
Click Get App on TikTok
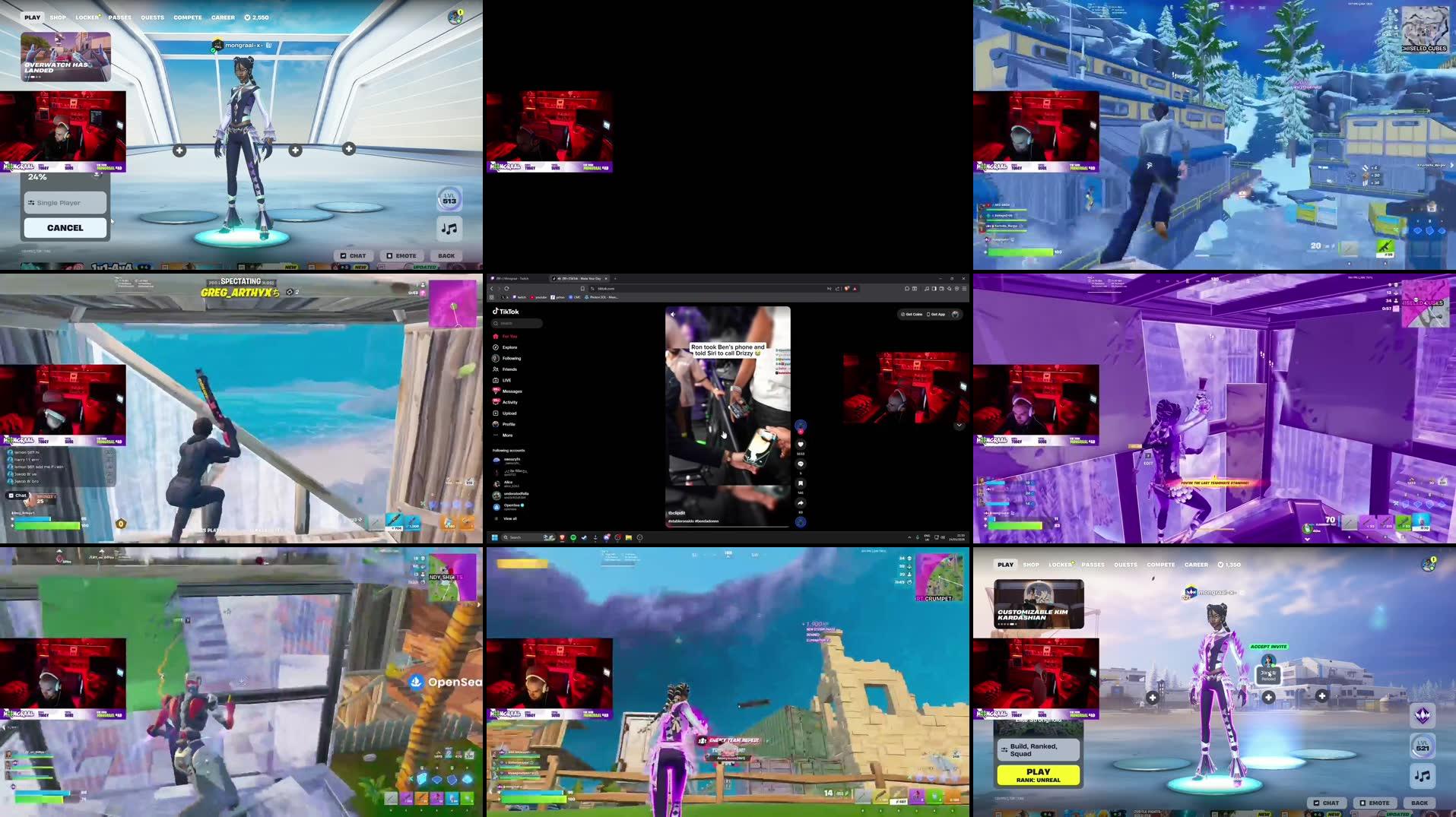pos(936,314)
